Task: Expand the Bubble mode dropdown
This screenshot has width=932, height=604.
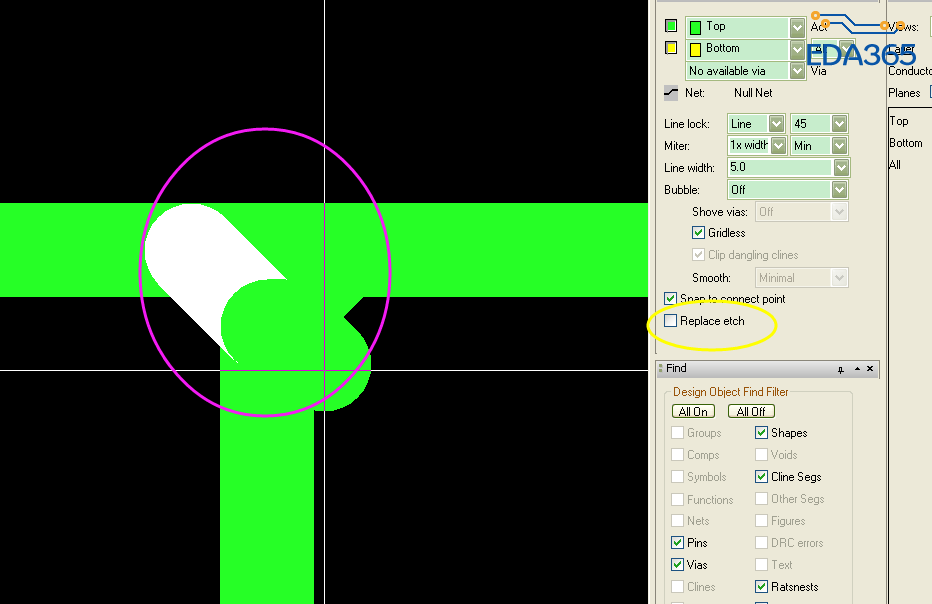Action: tap(840, 190)
